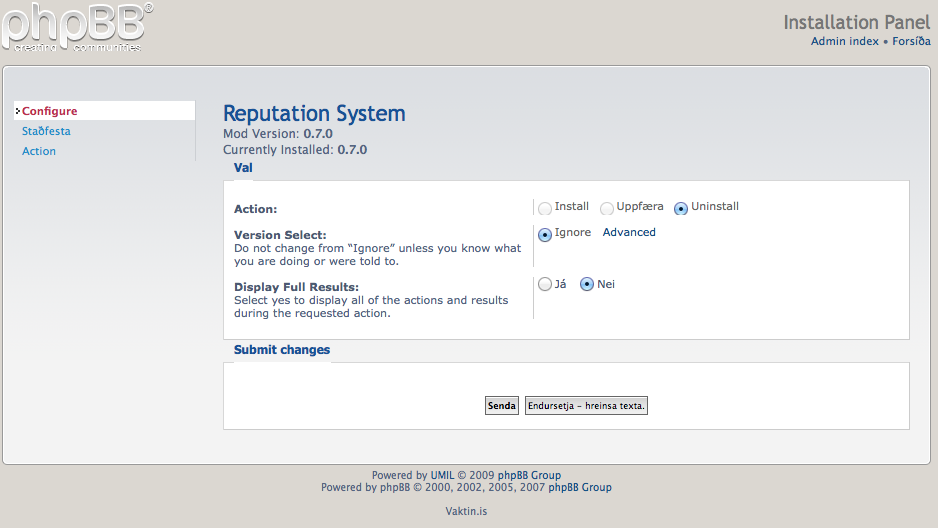Choose Nei for Display Full Results
Screen dimensions: 938x528
coord(587,285)
